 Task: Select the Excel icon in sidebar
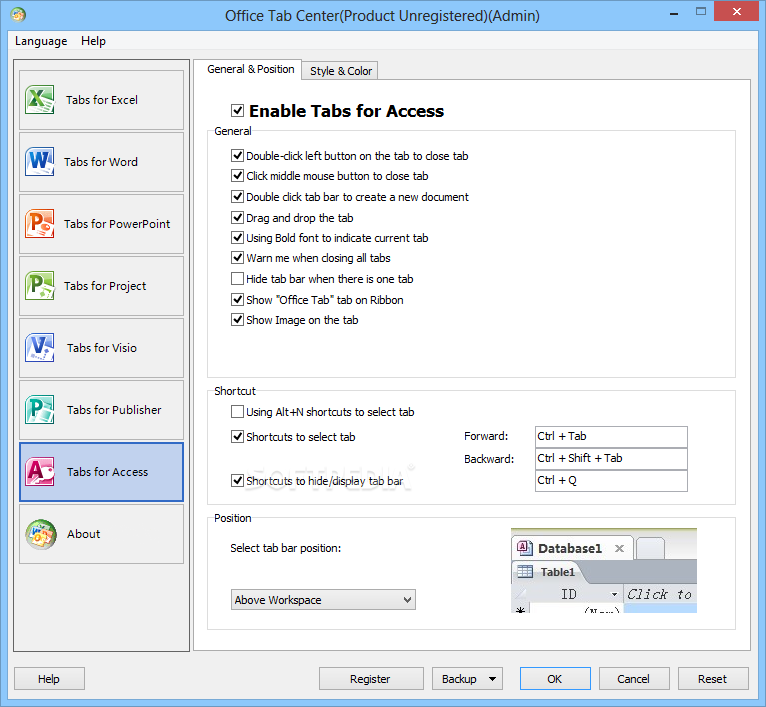[x=40, y=100]
